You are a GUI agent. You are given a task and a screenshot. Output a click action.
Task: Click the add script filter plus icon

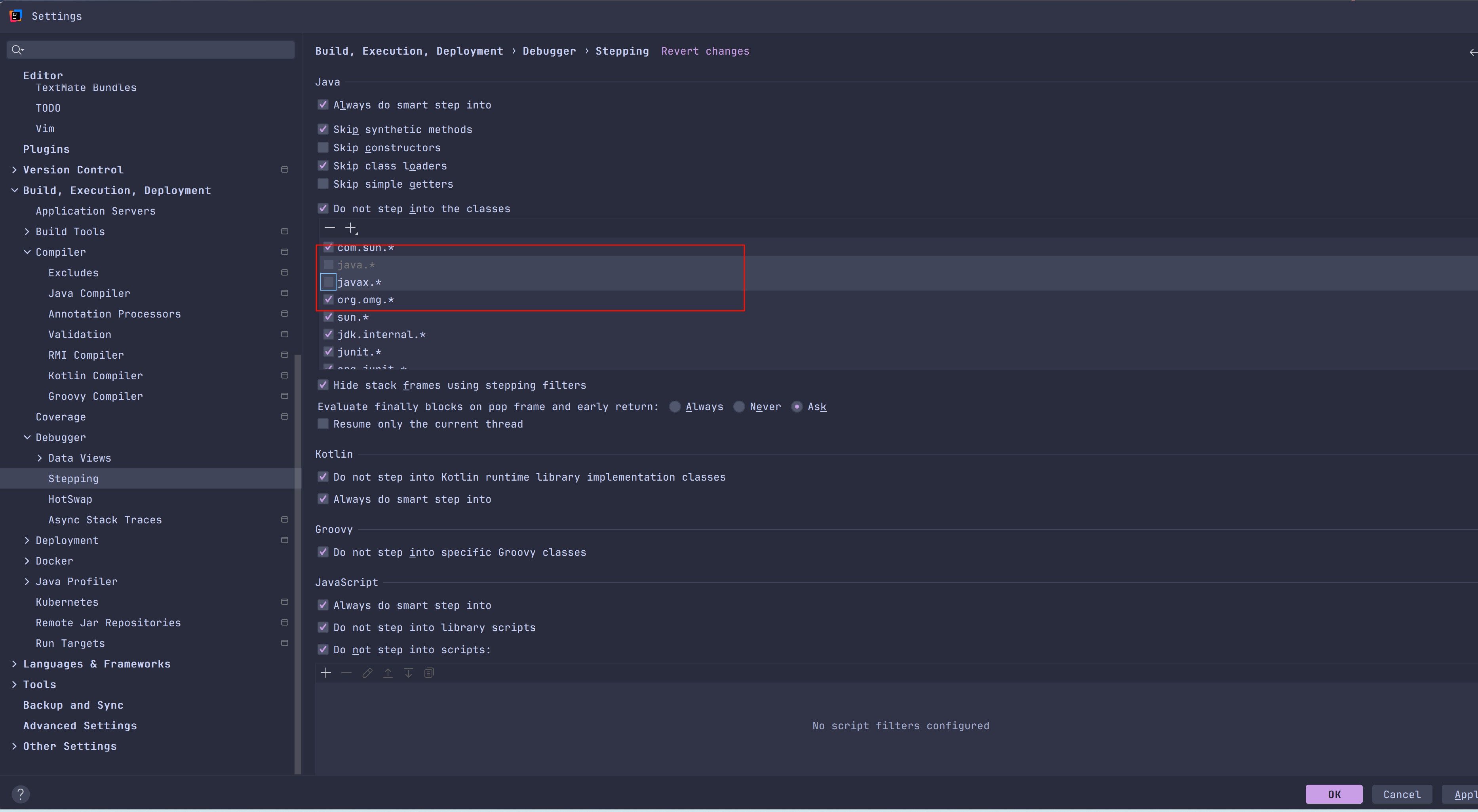coord(326,673)
